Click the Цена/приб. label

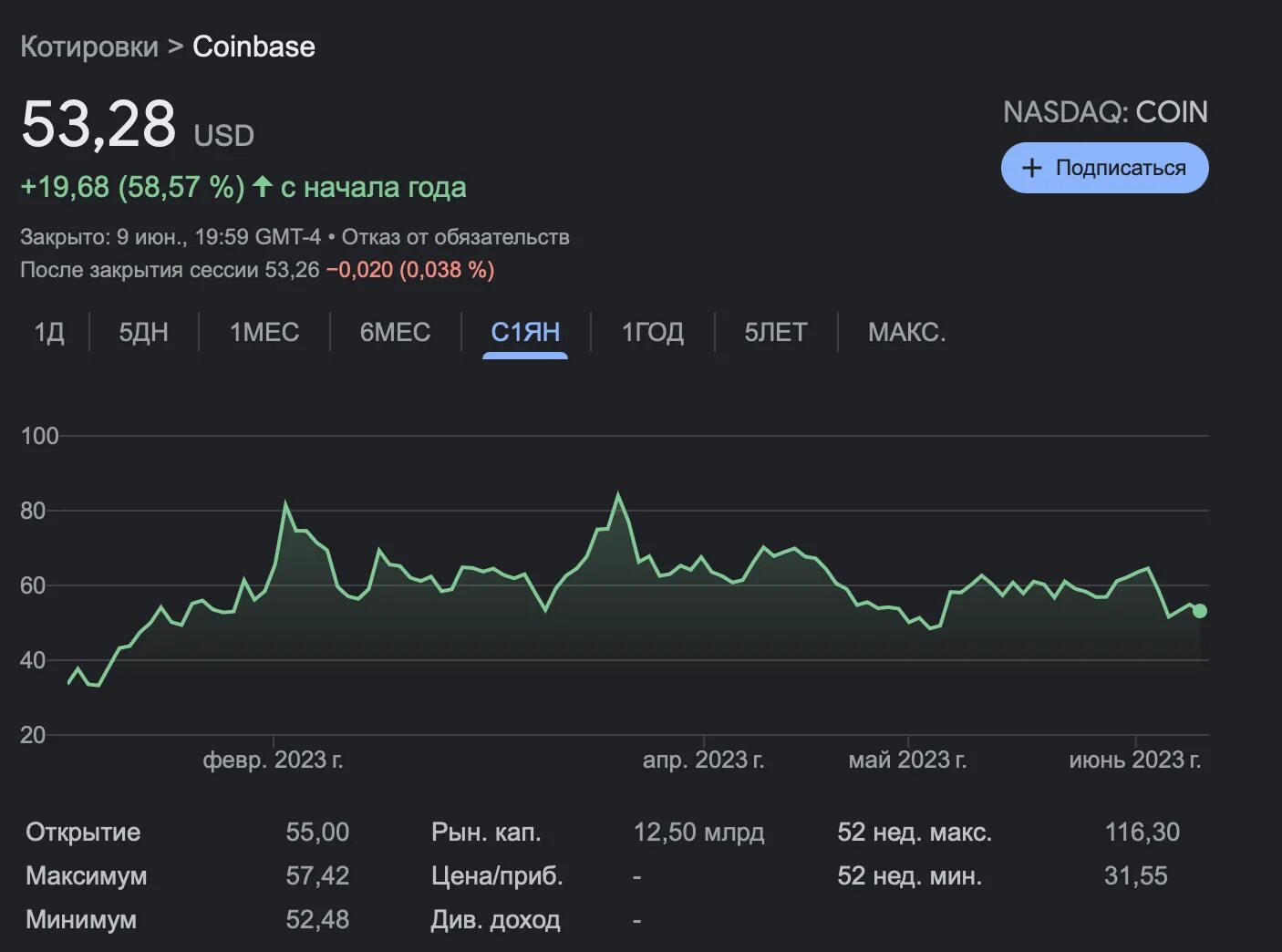(x=497, y=875)
